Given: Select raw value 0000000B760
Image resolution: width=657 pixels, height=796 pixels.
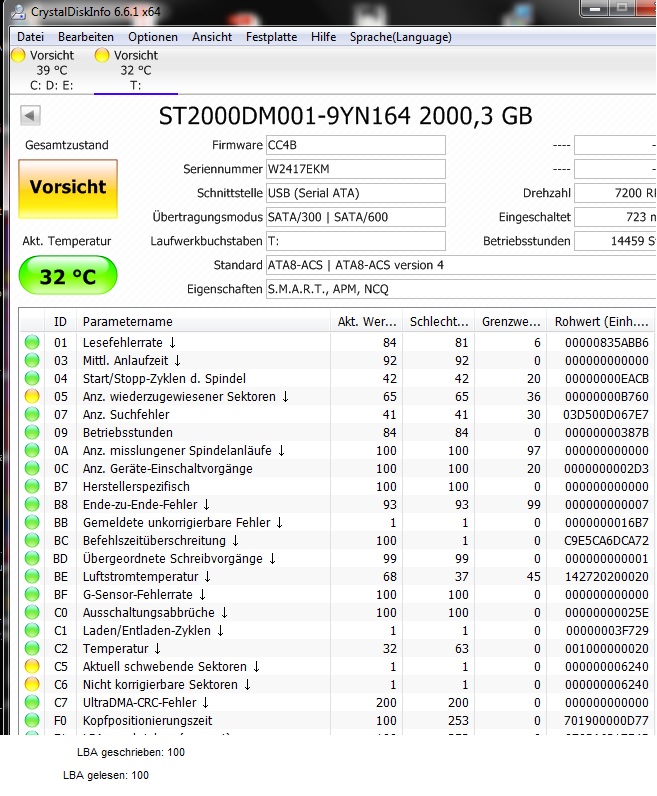Looking at the screenshot, I should pyautogui.click(x=607, y=396).
